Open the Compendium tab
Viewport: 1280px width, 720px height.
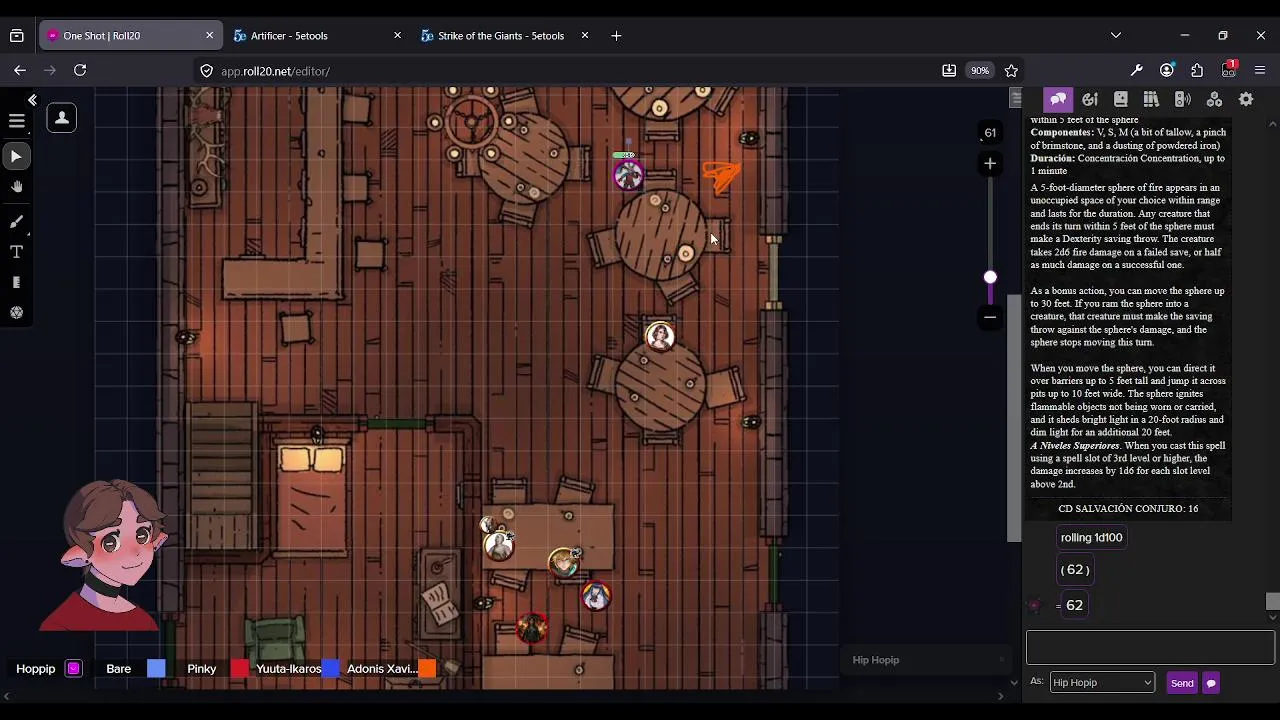point(1151,99)
